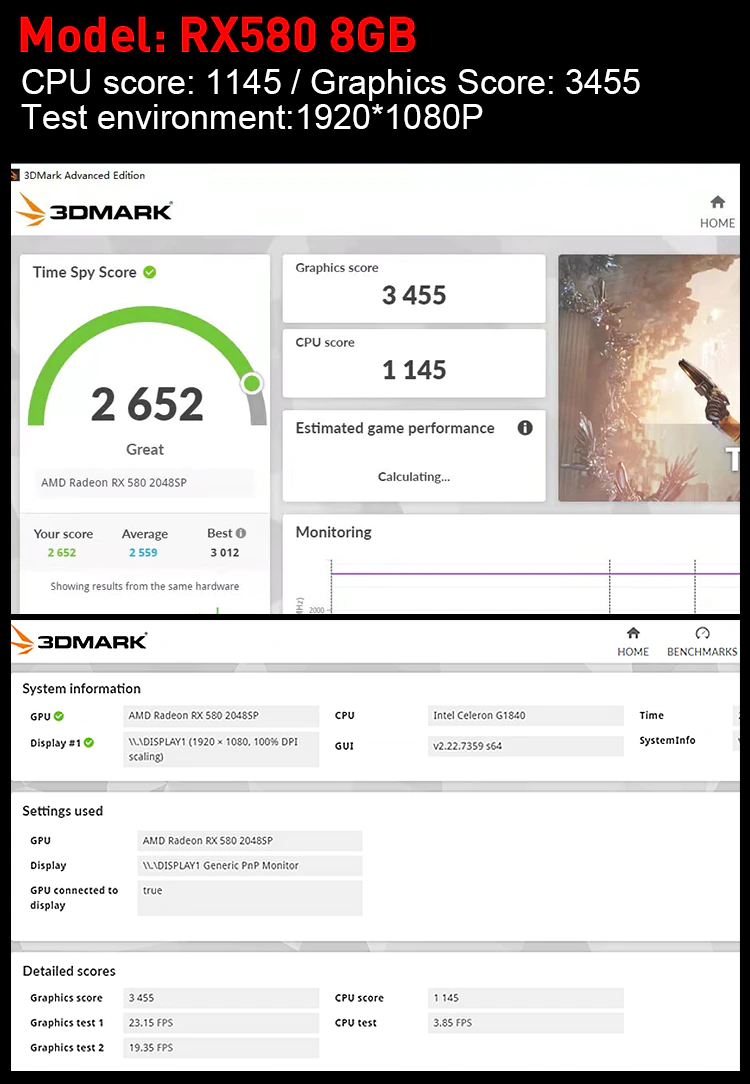Click the score gauge indicator knob
The width and height of the screenshot is (750, 1084).
click(x=252, y=382)
